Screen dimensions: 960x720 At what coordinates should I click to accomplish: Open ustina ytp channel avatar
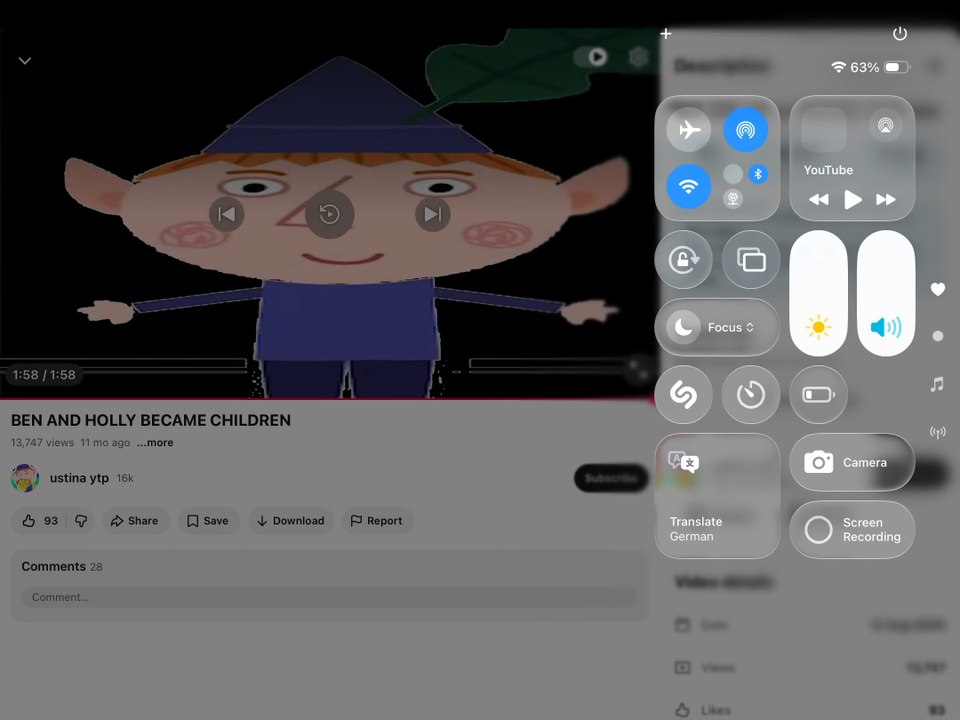point(24,478)
